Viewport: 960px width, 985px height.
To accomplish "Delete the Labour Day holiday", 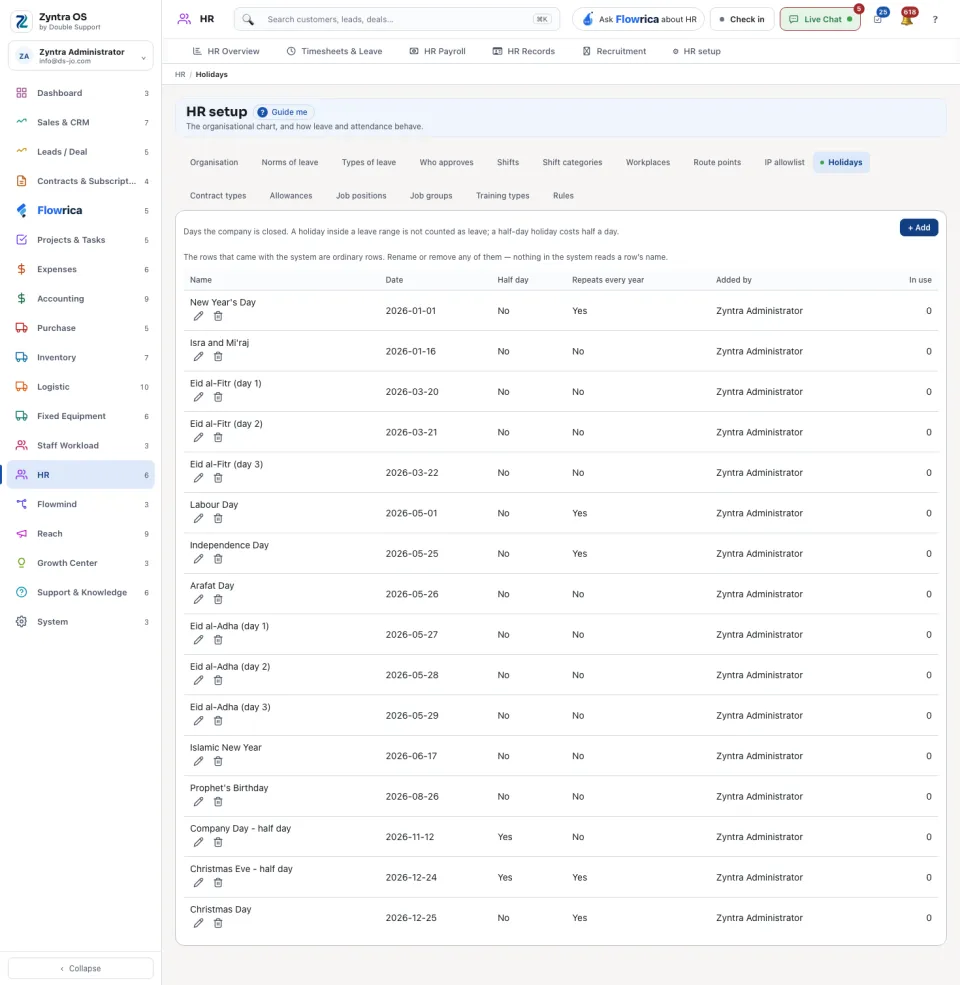I will tap(218, 518).
